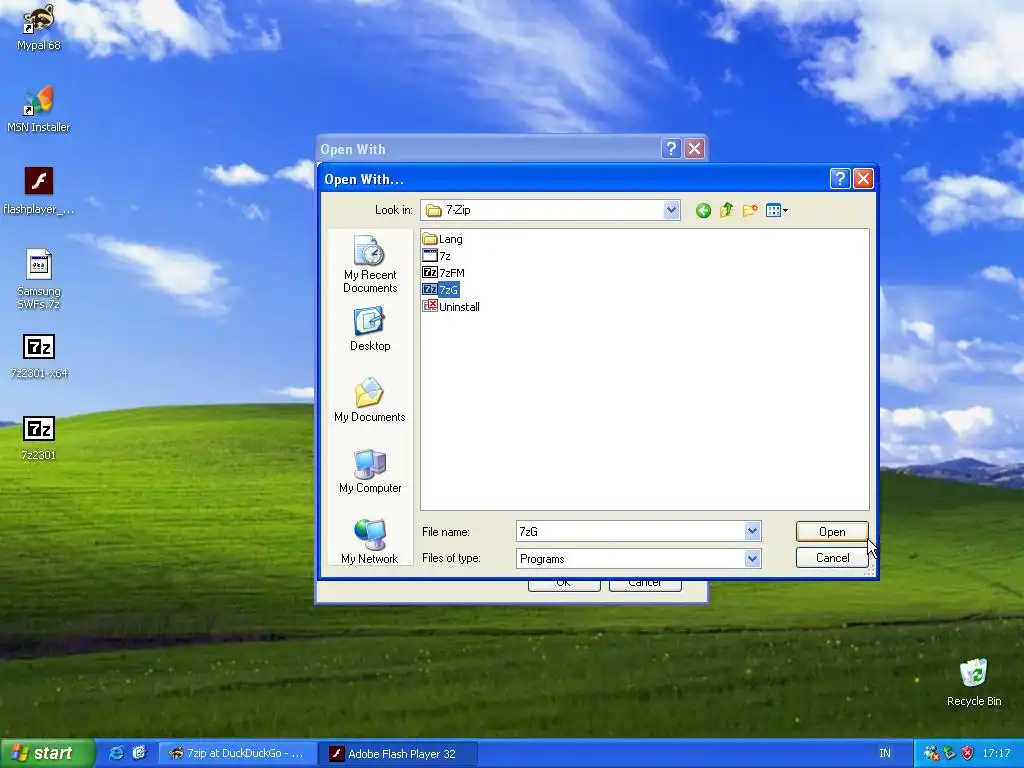
Task: Close the Open With... file dialog
Action: 863,178
